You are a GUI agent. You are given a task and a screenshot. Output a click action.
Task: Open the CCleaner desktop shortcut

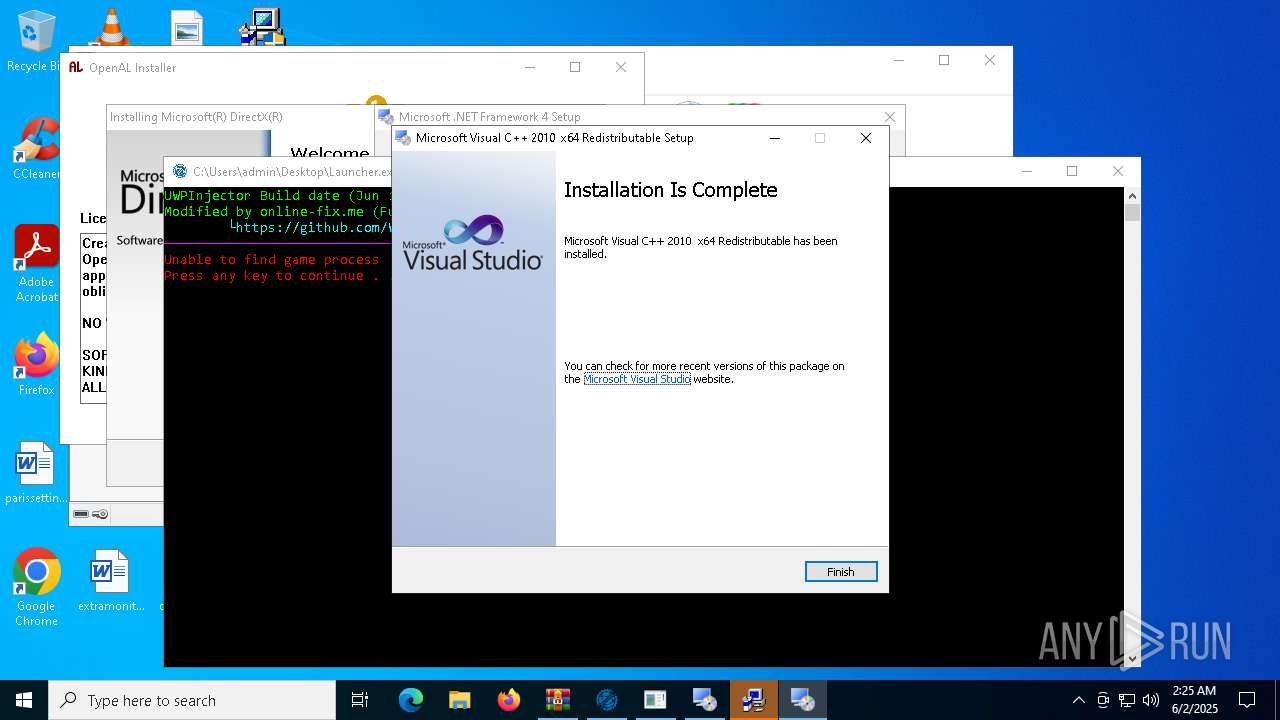[x=36, y=150]
